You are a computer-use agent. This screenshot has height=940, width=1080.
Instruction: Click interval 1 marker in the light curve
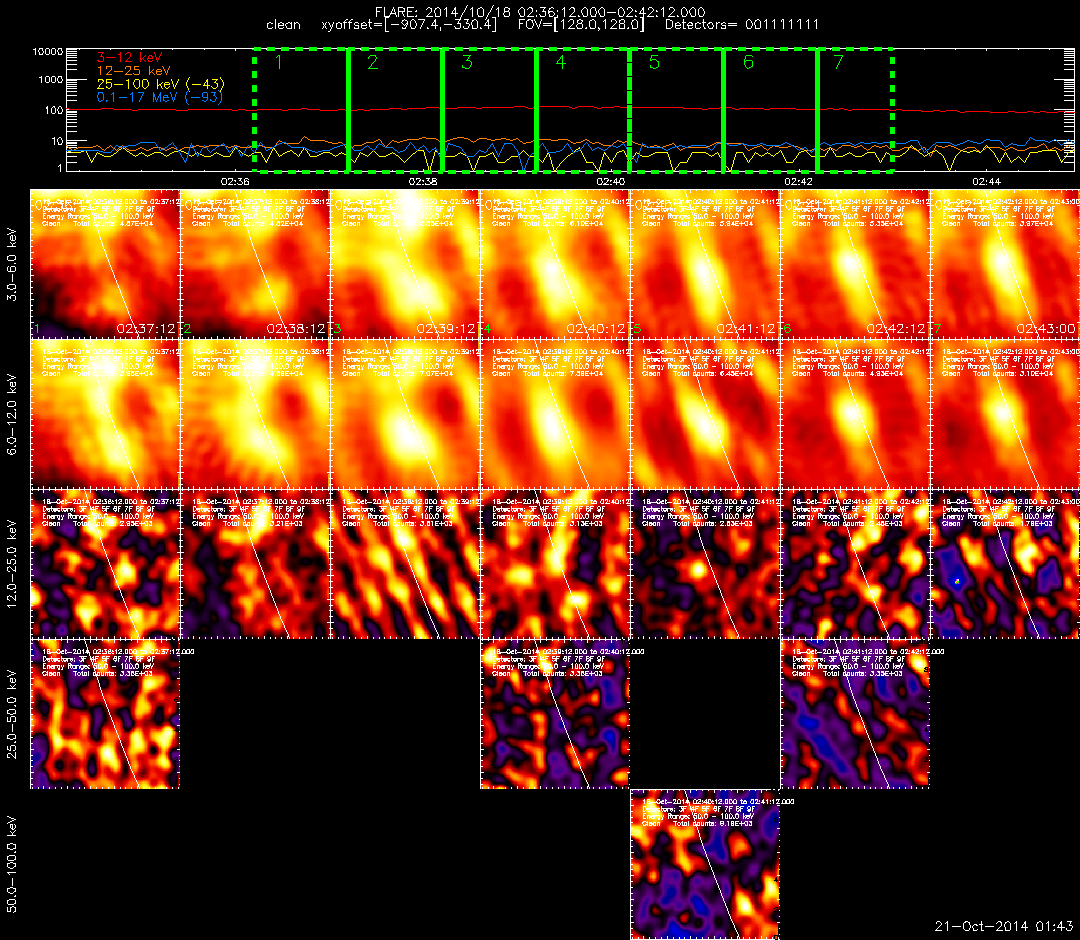pyautogui.click(x=278, y=63)
